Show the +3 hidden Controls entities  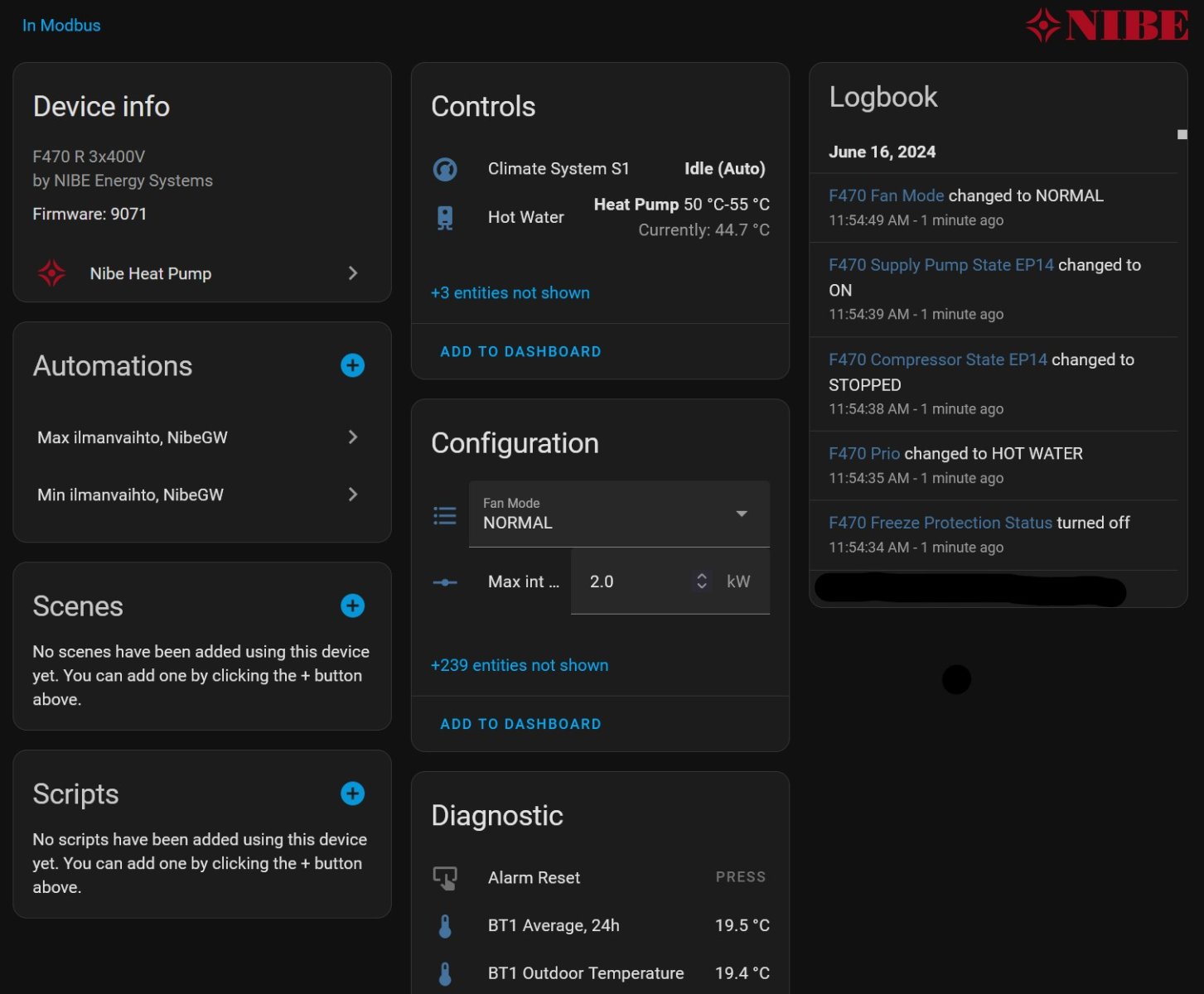tap(510, 292)
